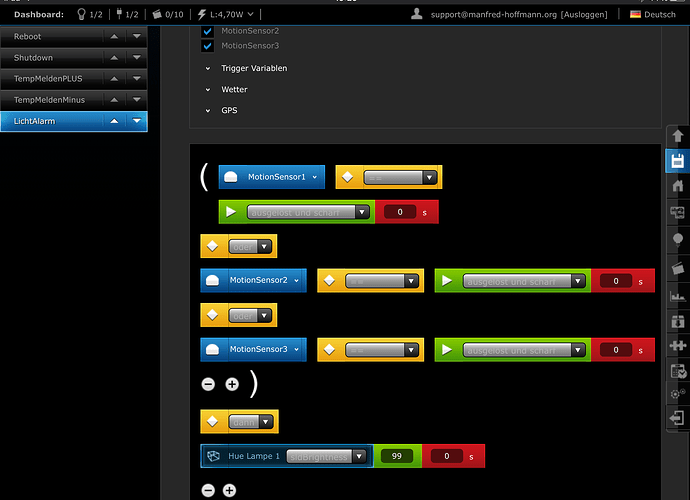Open the settings gears icon in sidebar
The image size is (690, 500).
[677, 394]
